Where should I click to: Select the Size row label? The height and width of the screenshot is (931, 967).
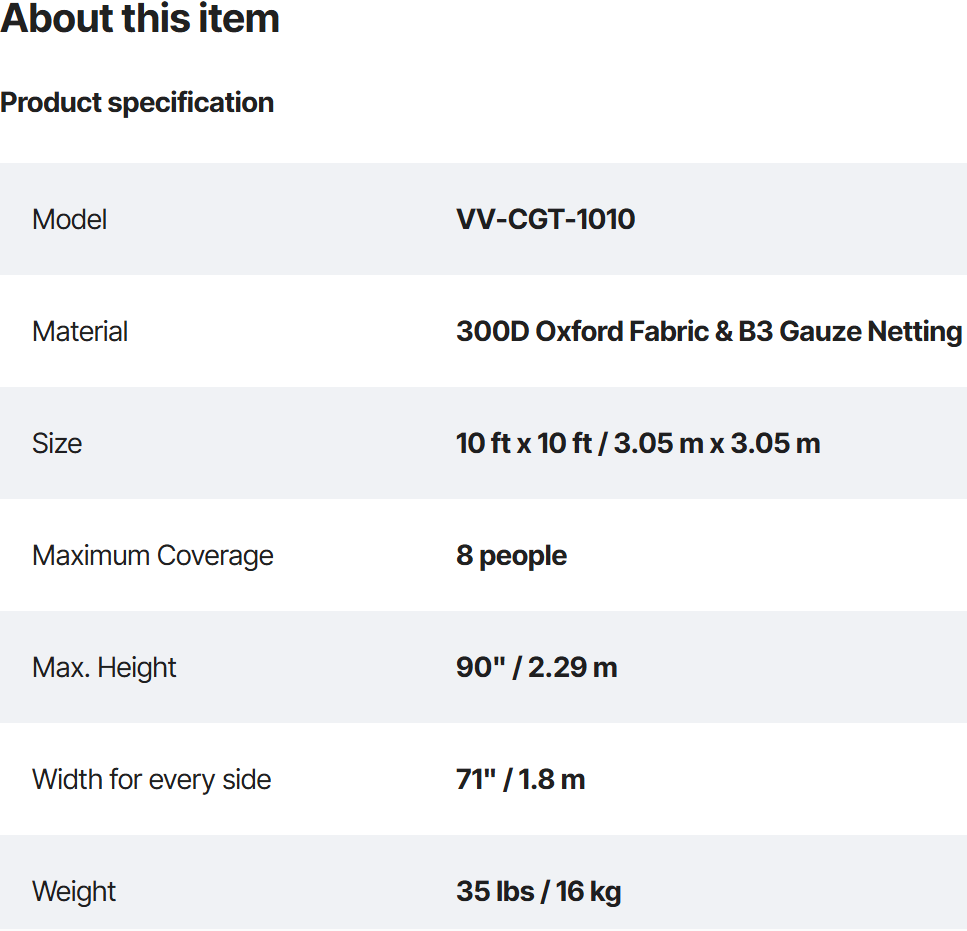pos(57,444)
